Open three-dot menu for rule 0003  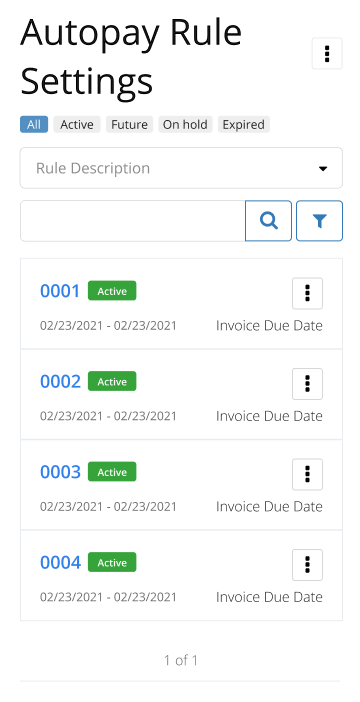coord(308,474)
